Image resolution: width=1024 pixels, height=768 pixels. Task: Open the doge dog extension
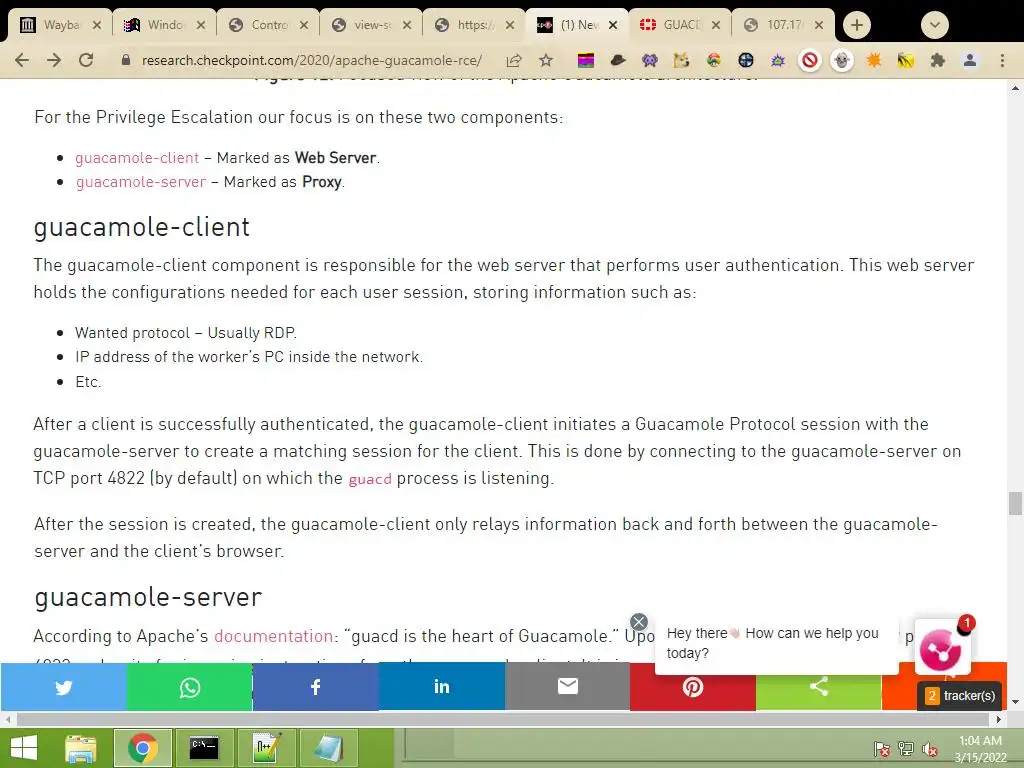(682, 61)
